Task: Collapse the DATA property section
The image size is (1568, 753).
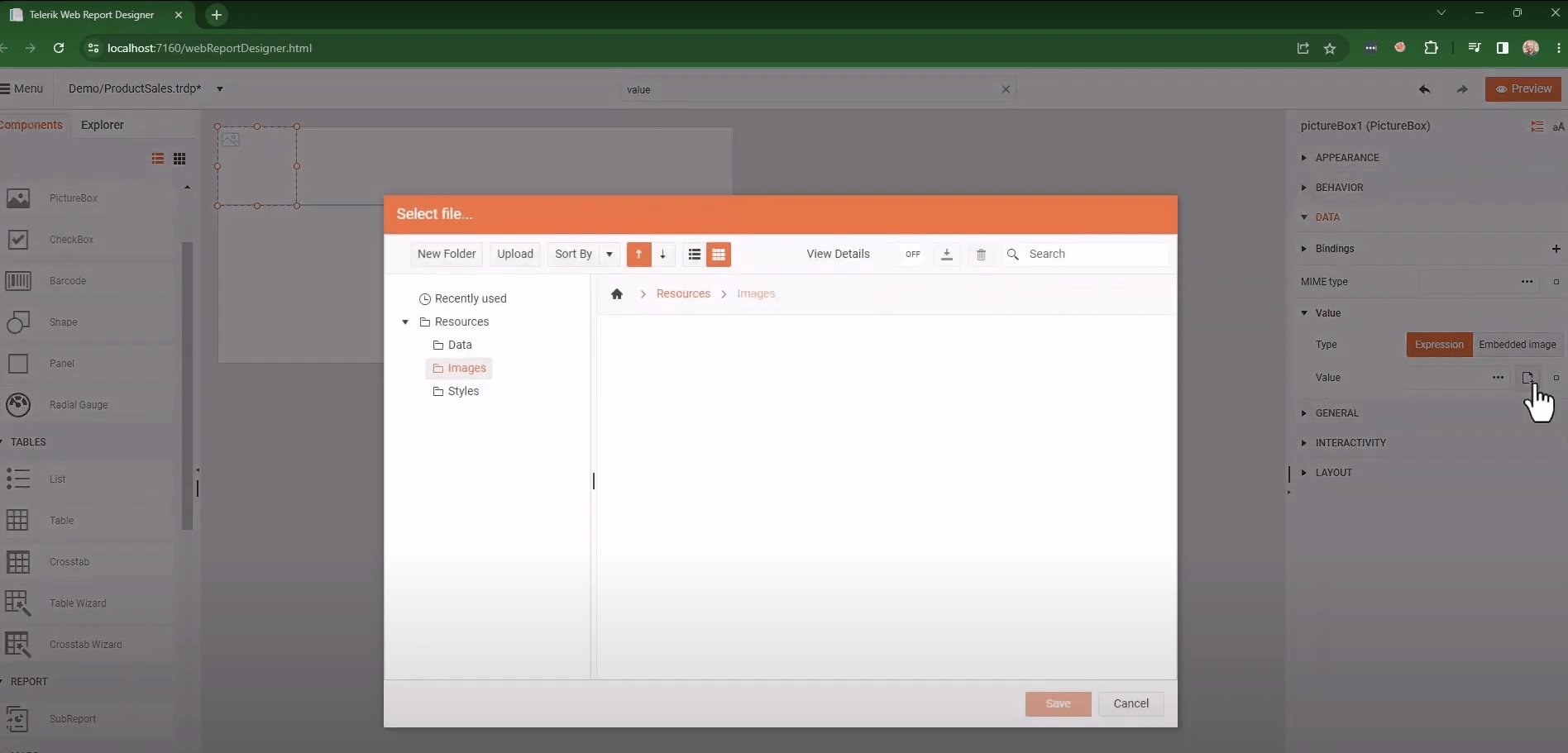Action: (x=1327, y=217)
